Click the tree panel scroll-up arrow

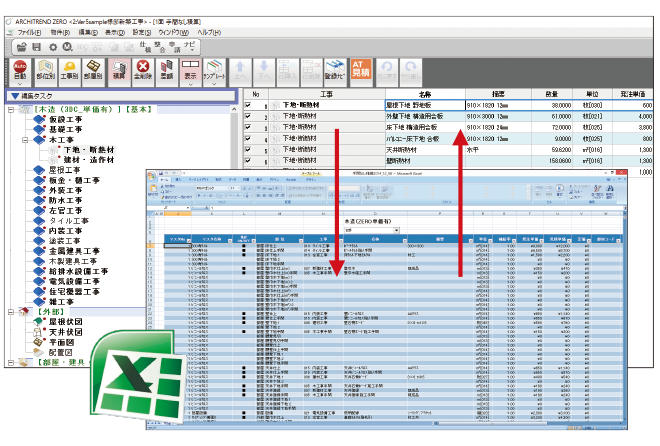click(x=234, y=109)
